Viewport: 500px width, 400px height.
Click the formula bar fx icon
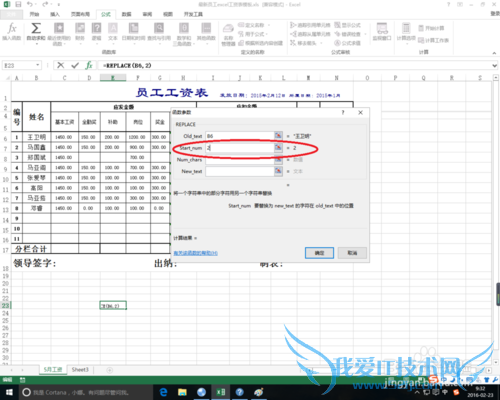point(89,65)
